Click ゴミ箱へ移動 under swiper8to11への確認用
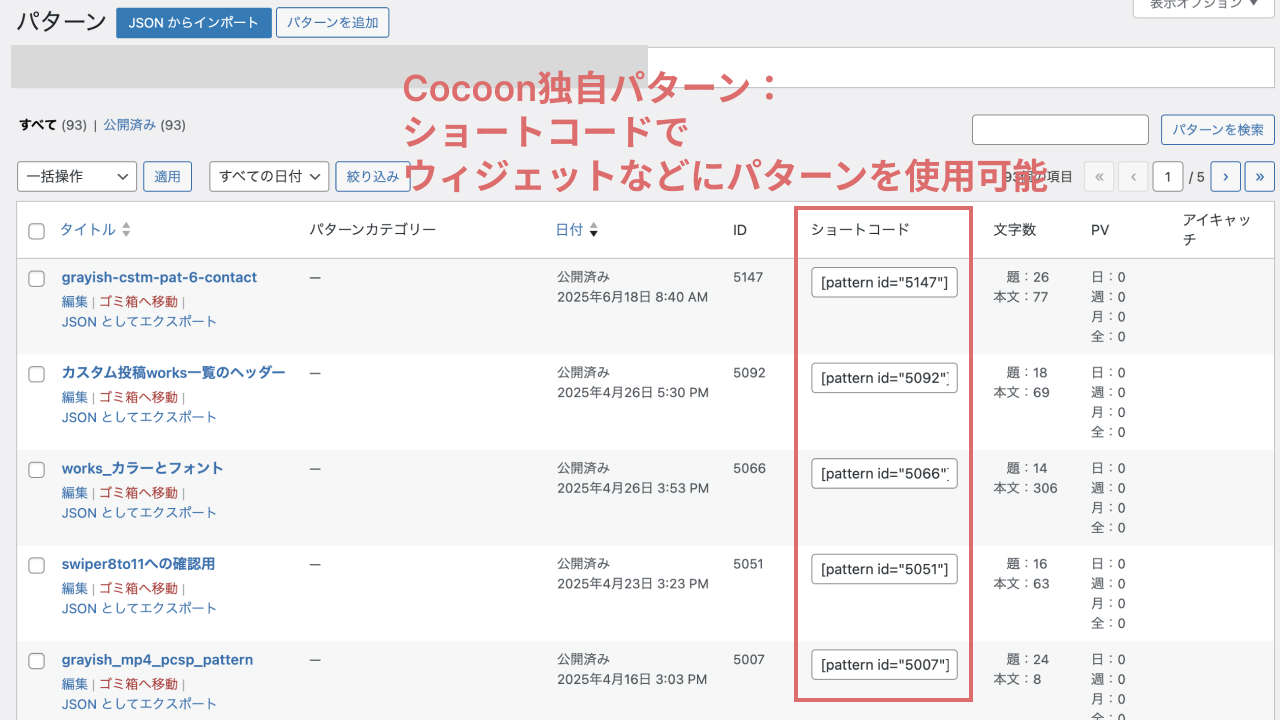Viewport: 1280px width, 720px height. tap(138, 588)
